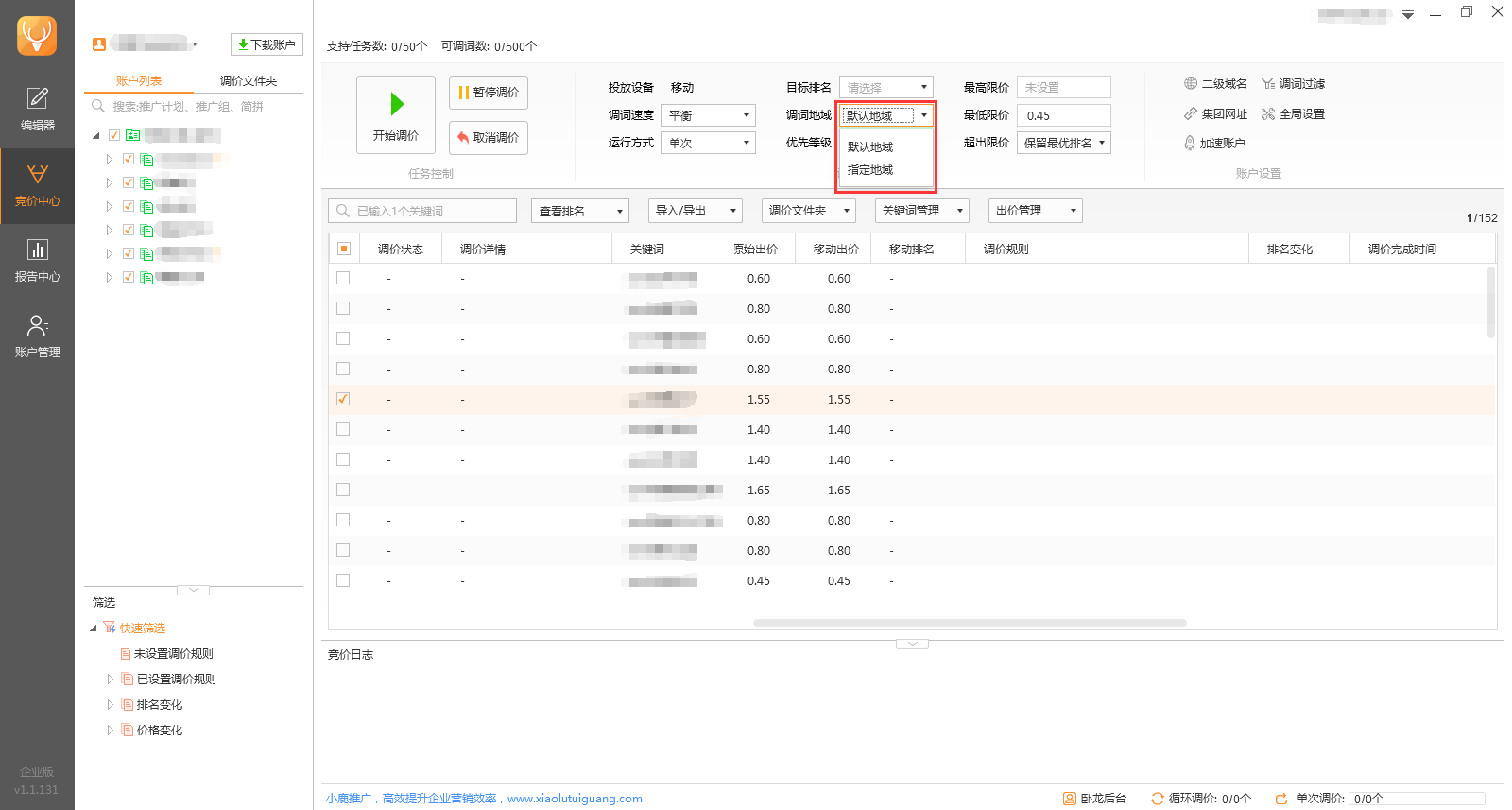Collapse the keyword table panel chevron
This screenshot has height=810, width=1512.
[912, 644]
